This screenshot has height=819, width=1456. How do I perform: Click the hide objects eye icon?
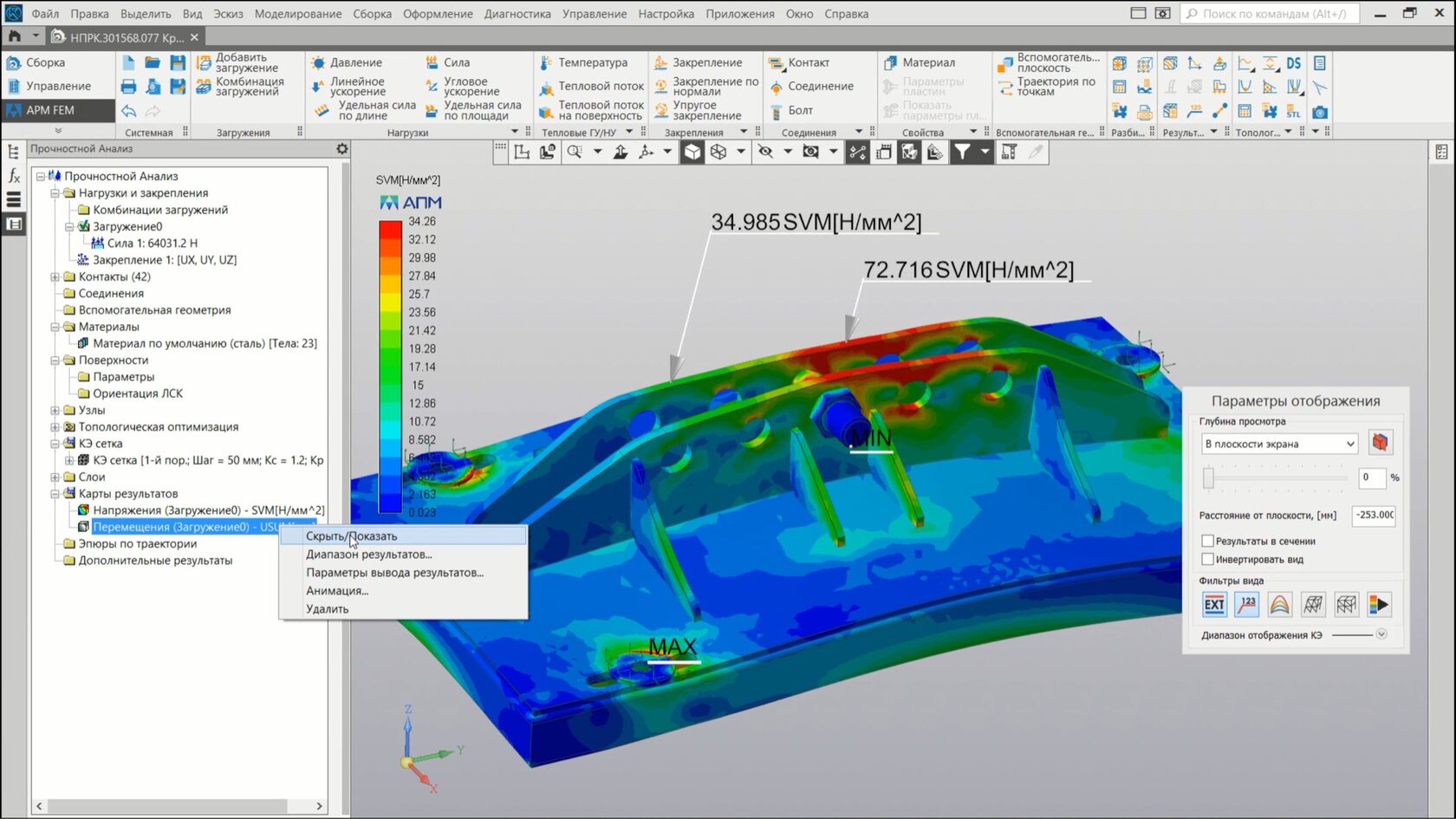[x=765, y=152]
